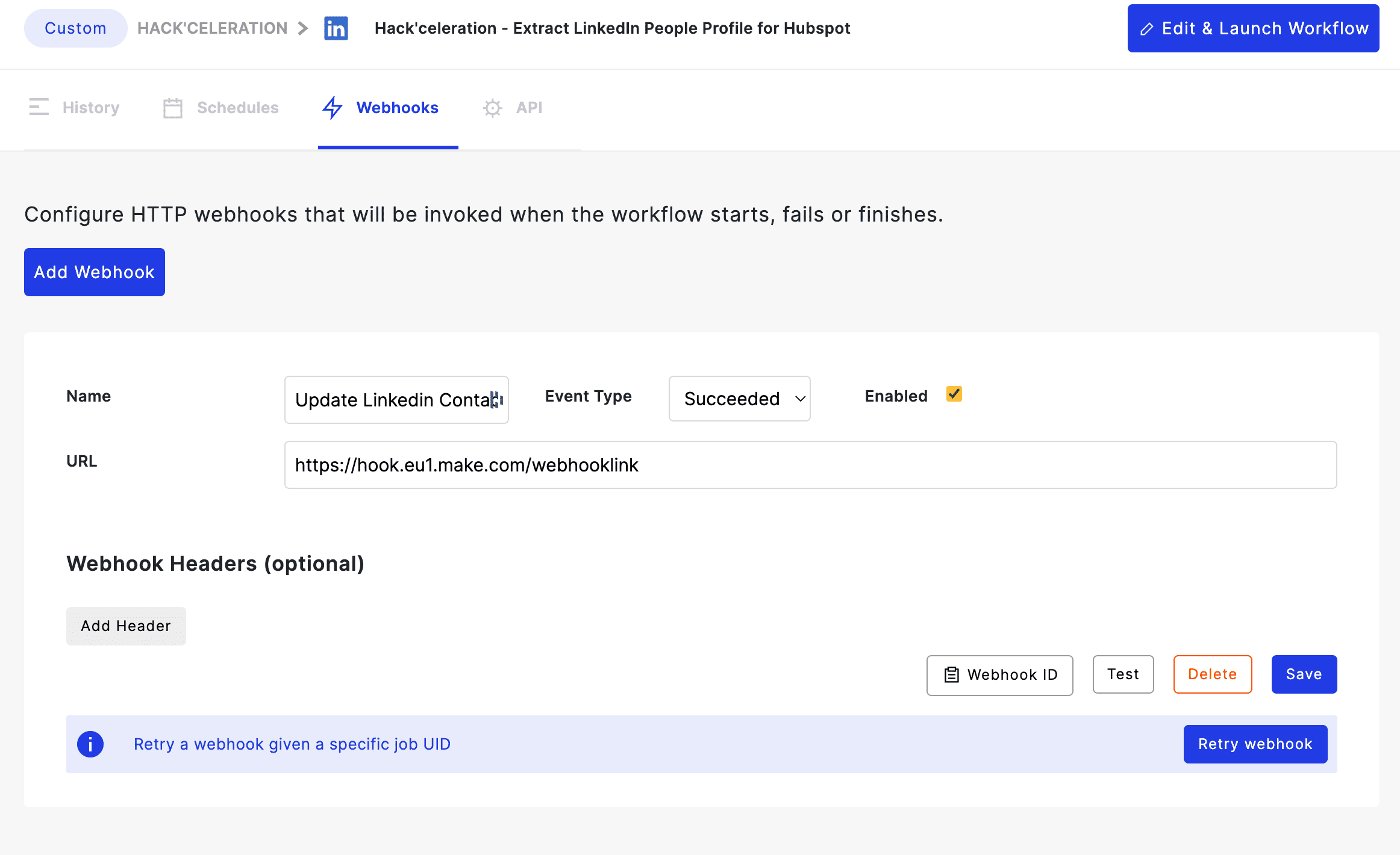
Task: Click the breadcrumb chevron after HACK'CELERATION
Action: click(303, 28)
